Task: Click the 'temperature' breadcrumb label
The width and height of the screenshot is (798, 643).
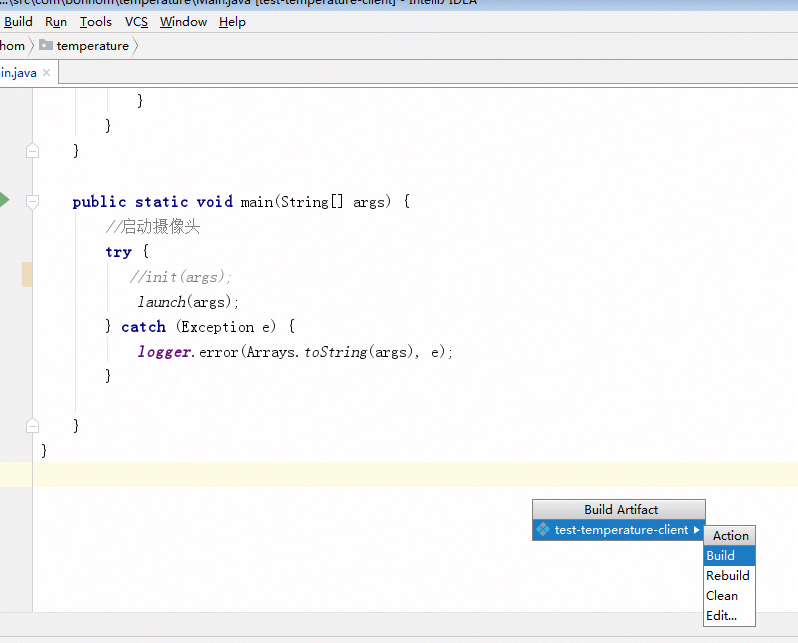Action: click(x=93, y=46)
